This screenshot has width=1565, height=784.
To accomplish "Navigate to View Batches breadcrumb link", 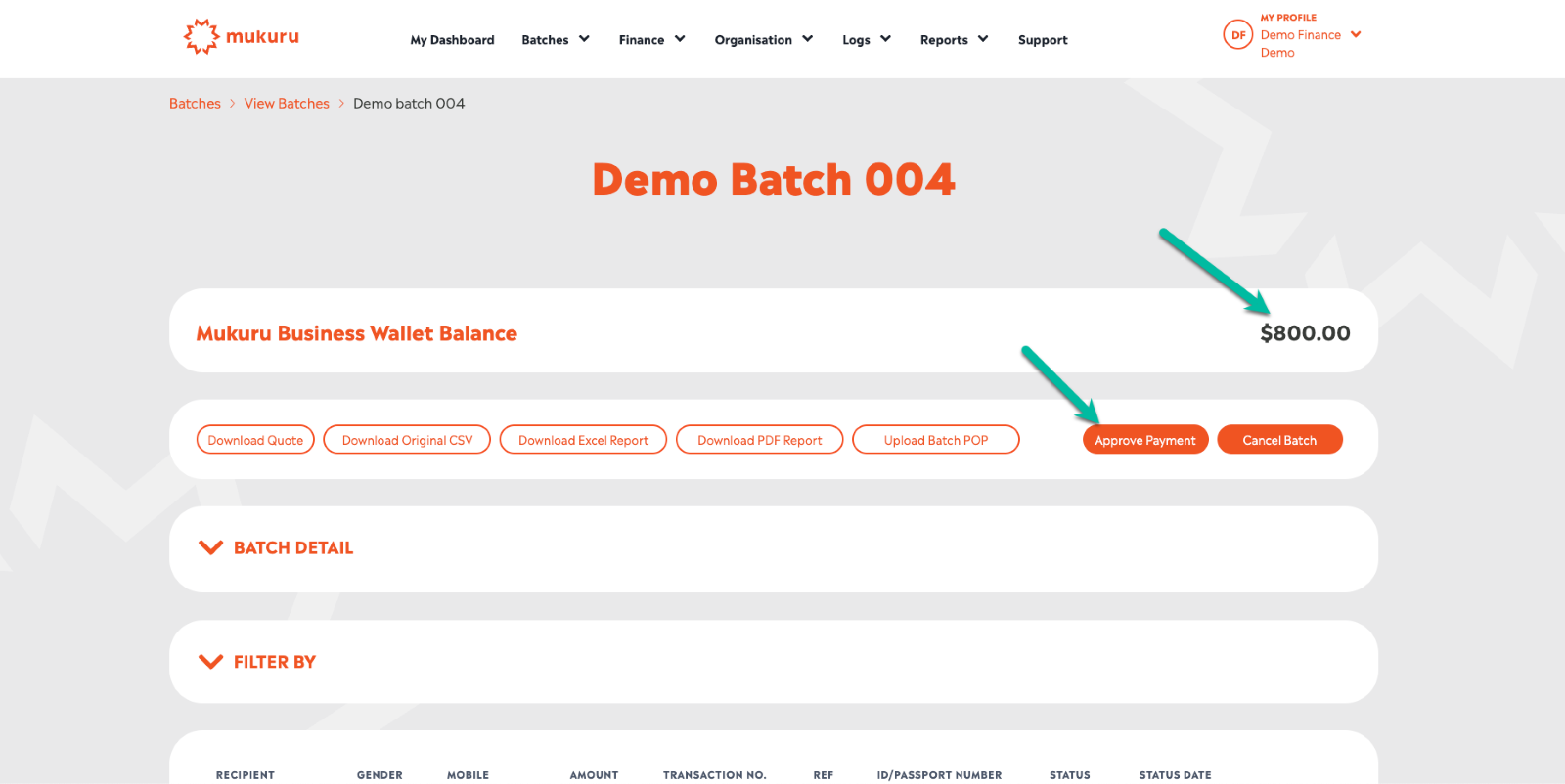I will point(287,104).
